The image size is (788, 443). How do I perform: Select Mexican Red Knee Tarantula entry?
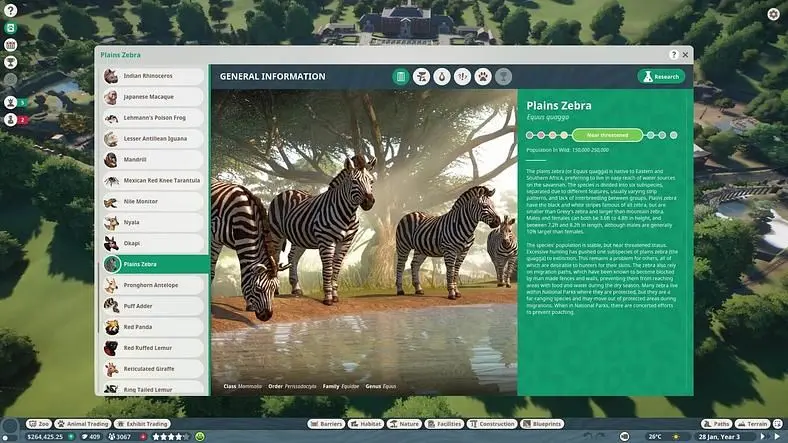point(153,180)
